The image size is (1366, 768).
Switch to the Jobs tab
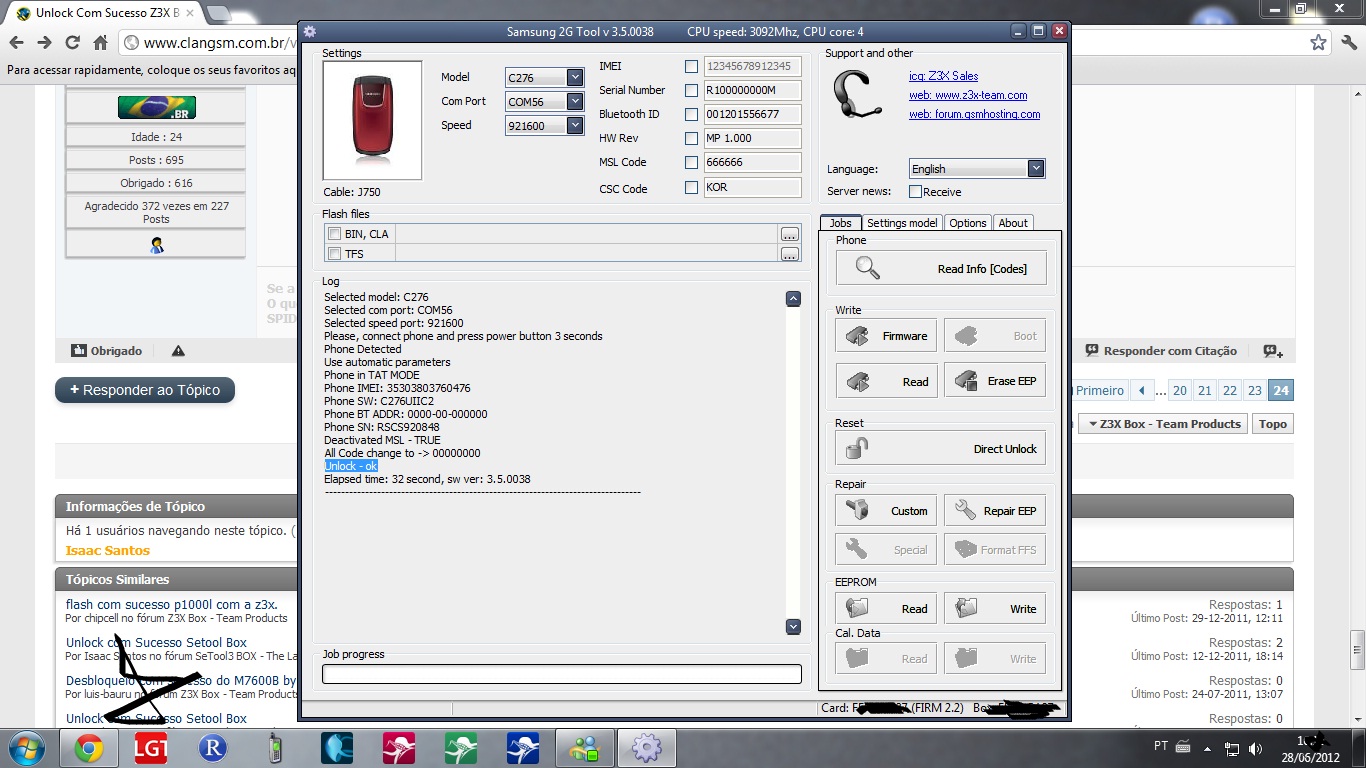click(840, 223)
